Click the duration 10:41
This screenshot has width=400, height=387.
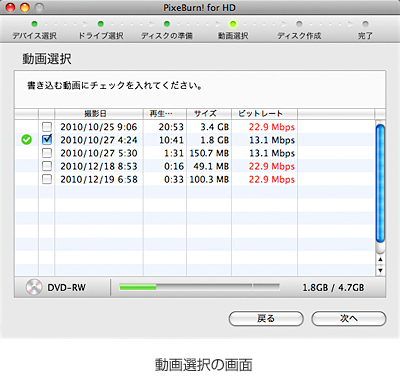click(x=171, y=140)
